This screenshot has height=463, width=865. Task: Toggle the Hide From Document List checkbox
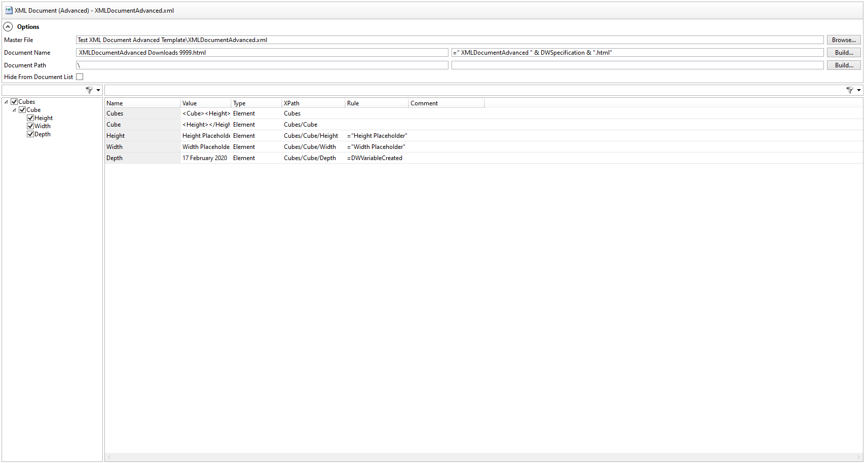[x=80, y=77]
